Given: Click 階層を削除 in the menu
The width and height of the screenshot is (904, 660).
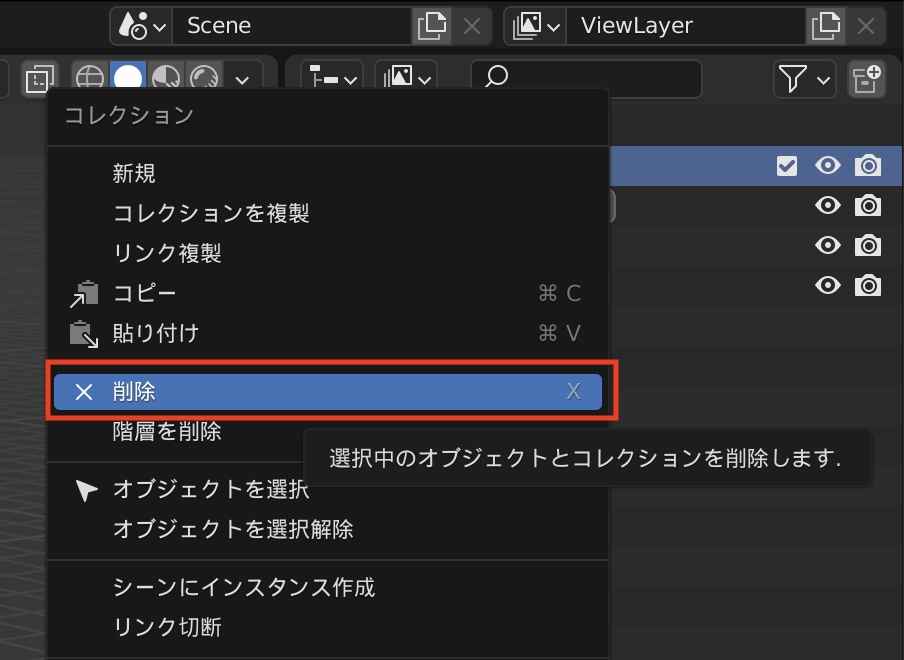Looking at the screenshot, I should pos(167,432).
